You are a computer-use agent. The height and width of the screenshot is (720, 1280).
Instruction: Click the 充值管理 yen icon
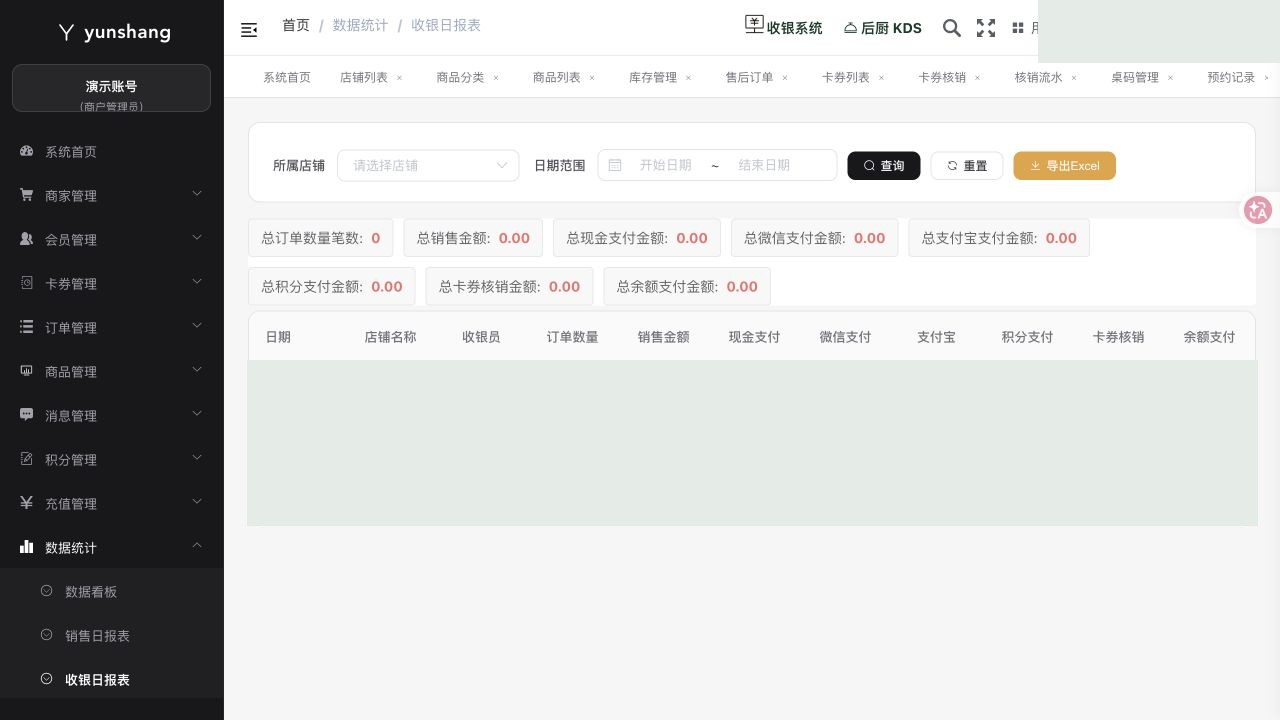point(27,503)
